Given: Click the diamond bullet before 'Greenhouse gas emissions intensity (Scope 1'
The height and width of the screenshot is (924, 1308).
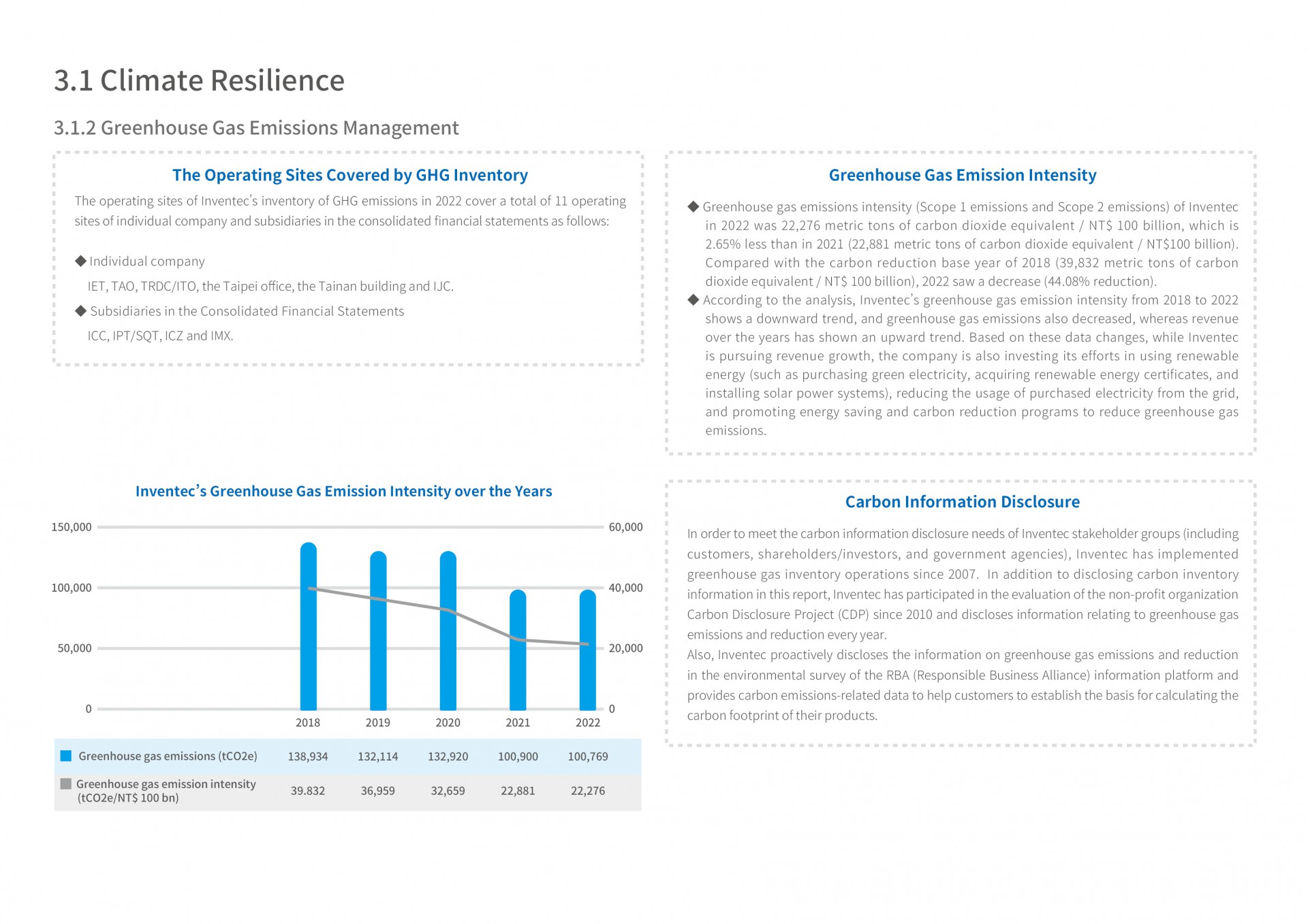Looking at the screenshot, I should (x=694, y=206).
